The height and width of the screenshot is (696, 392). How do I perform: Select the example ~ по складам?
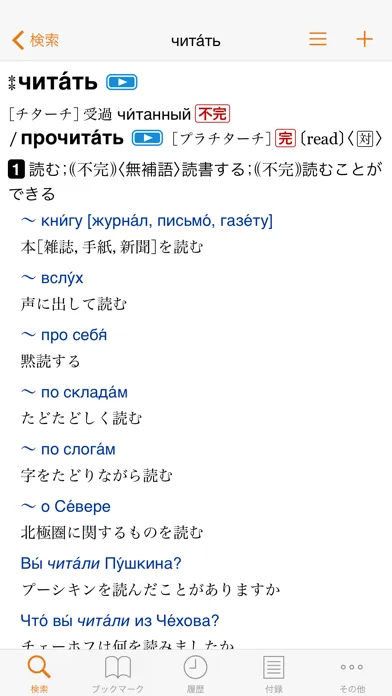74,392
